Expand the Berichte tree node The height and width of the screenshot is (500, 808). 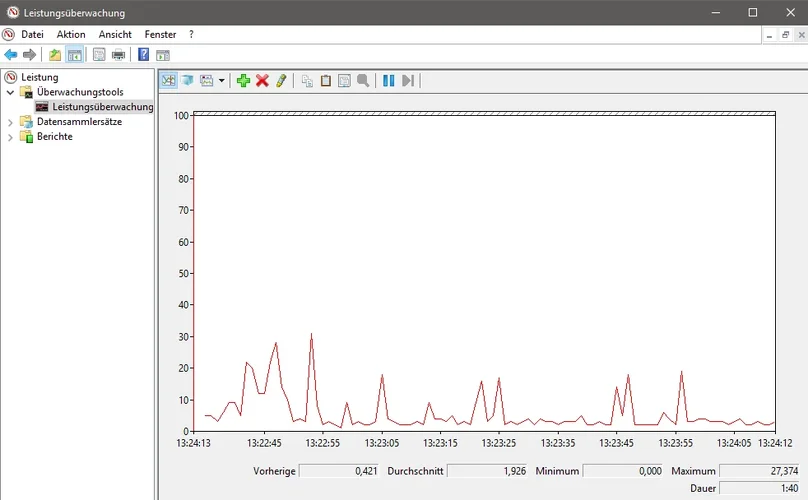click(x=11, y=137)
